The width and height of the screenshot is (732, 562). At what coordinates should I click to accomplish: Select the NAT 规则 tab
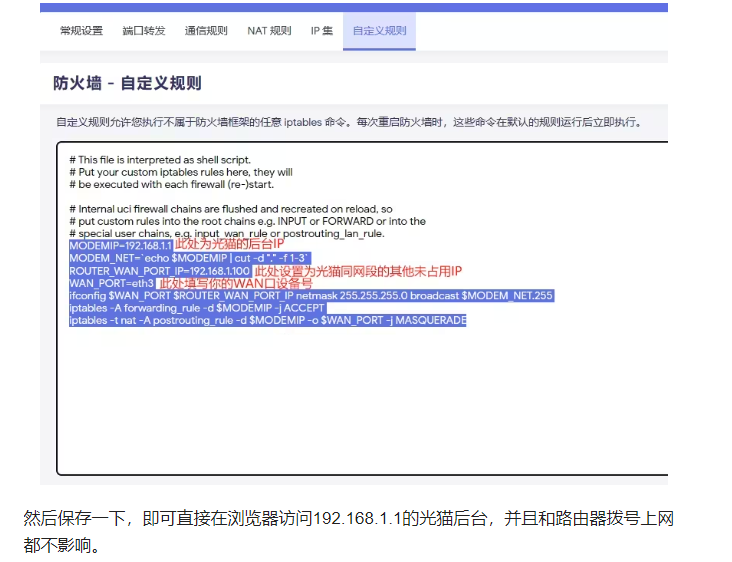click(x=269, y=31)
